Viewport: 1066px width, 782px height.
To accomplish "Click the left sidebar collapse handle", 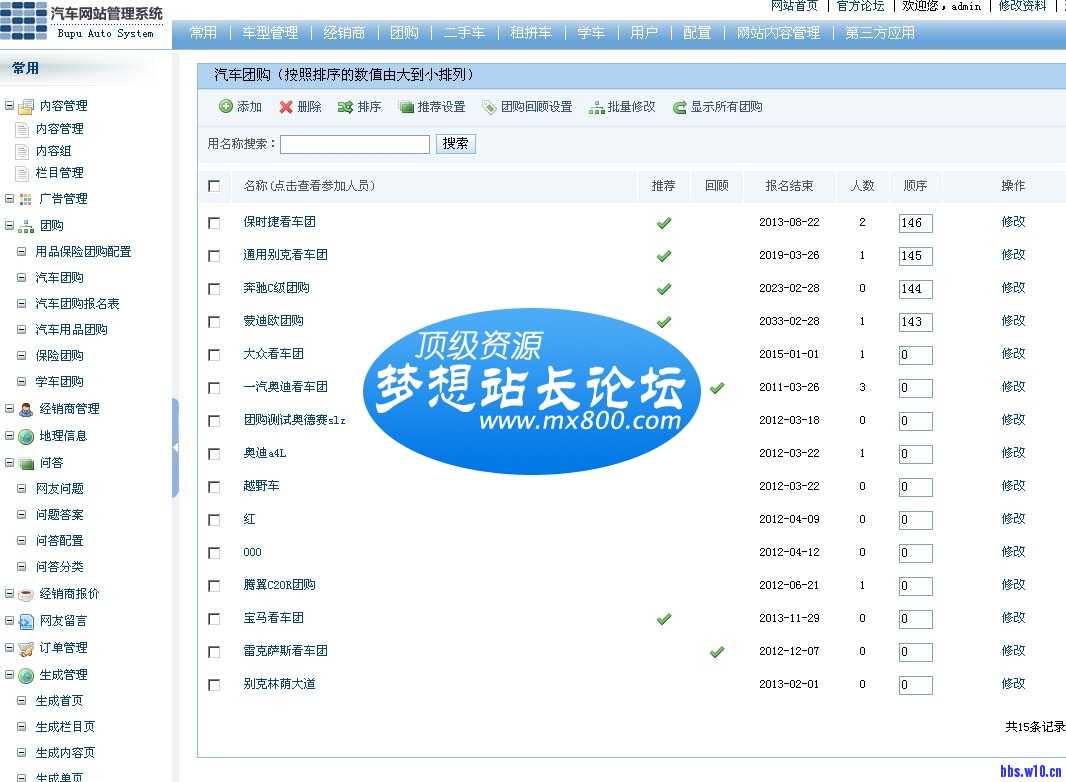I will click(176, 448).
